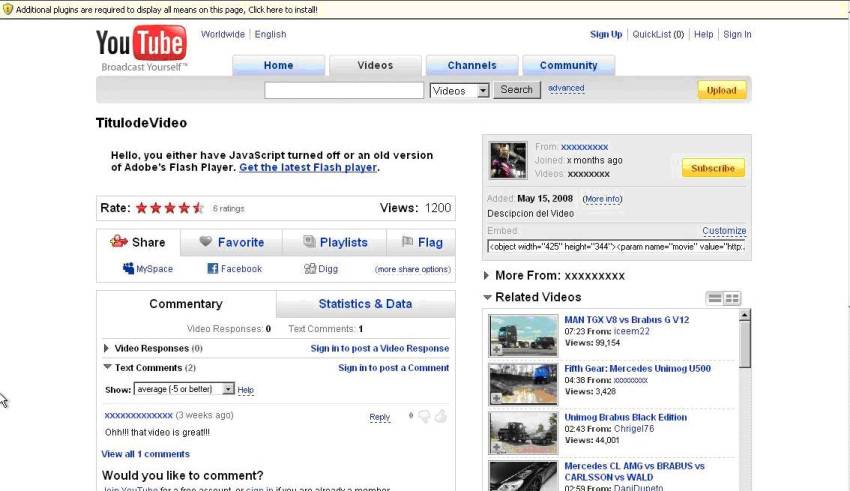Click Sign in to post a Video Response
This screenshot has width=850, height=491.
[x=379, y=348]
